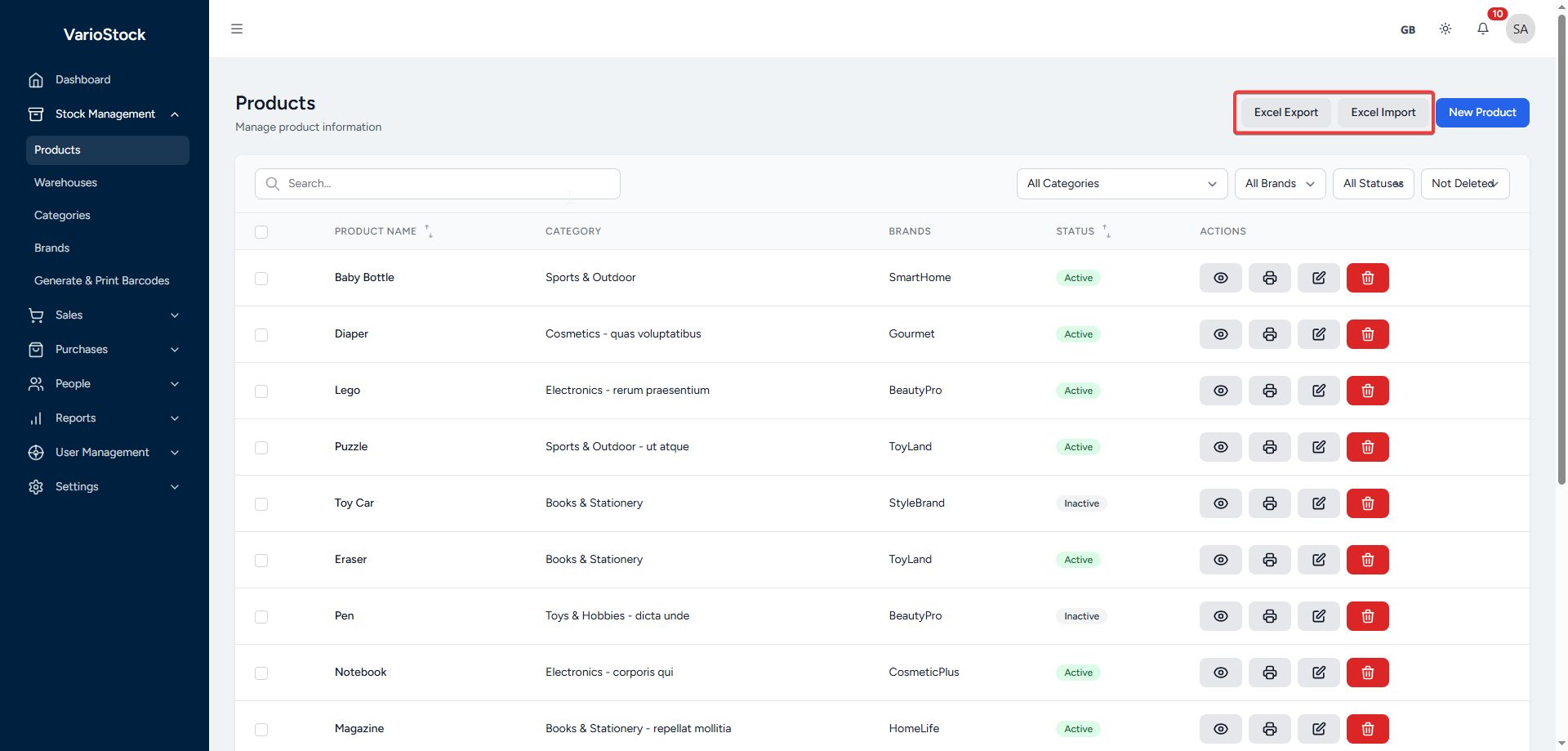Screen dimensions: 1568x751
Task: Click the Excel Export button
Action: coord(1285,113)
